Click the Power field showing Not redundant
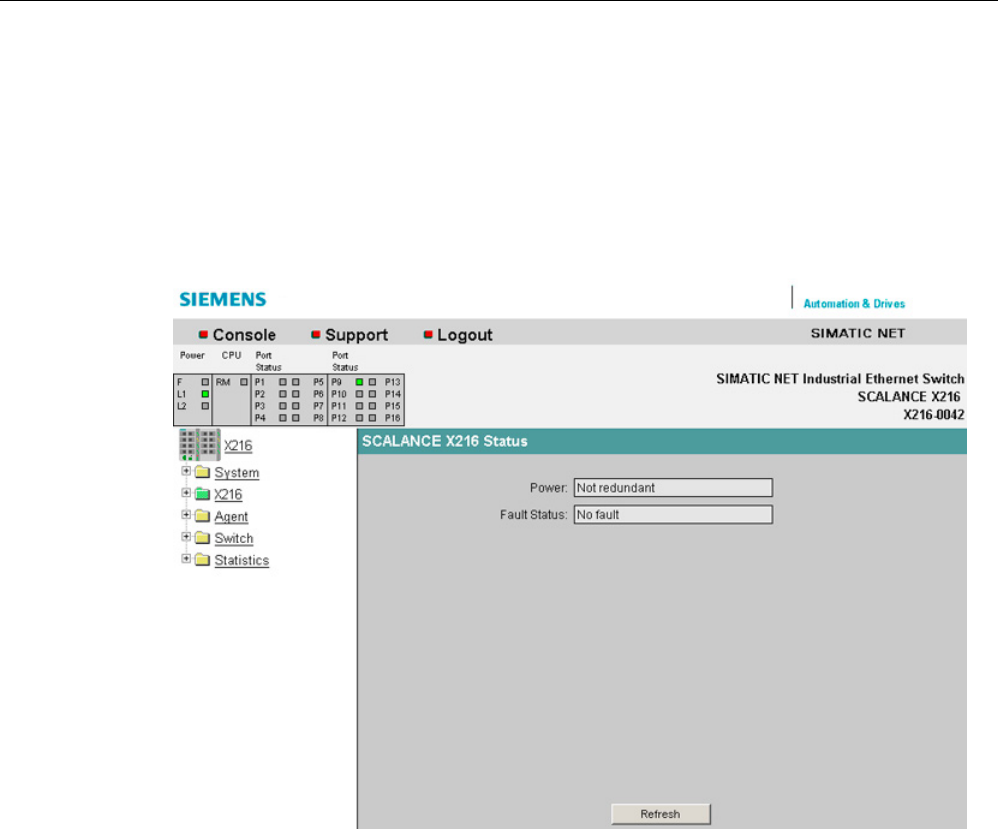998x829 pixels. (673, 488)
